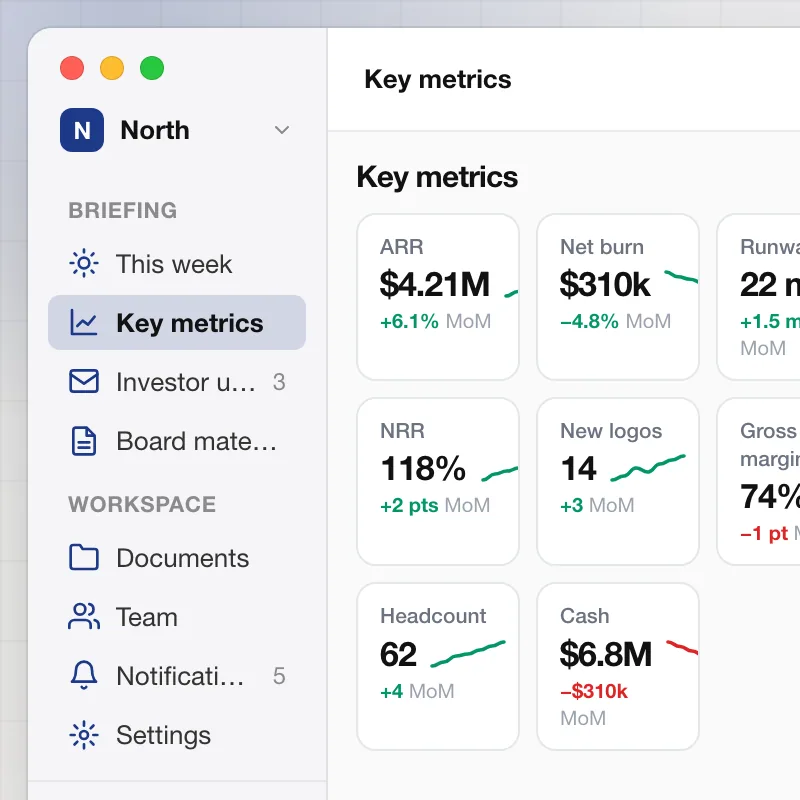This screenshot has height=800, width=800.
Task: Open Notifications from the sidebar
Action: coord(177,676)
